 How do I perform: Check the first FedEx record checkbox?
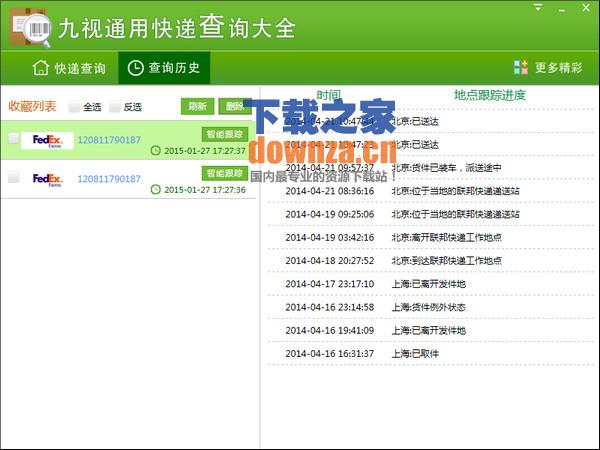coord(13,140)
